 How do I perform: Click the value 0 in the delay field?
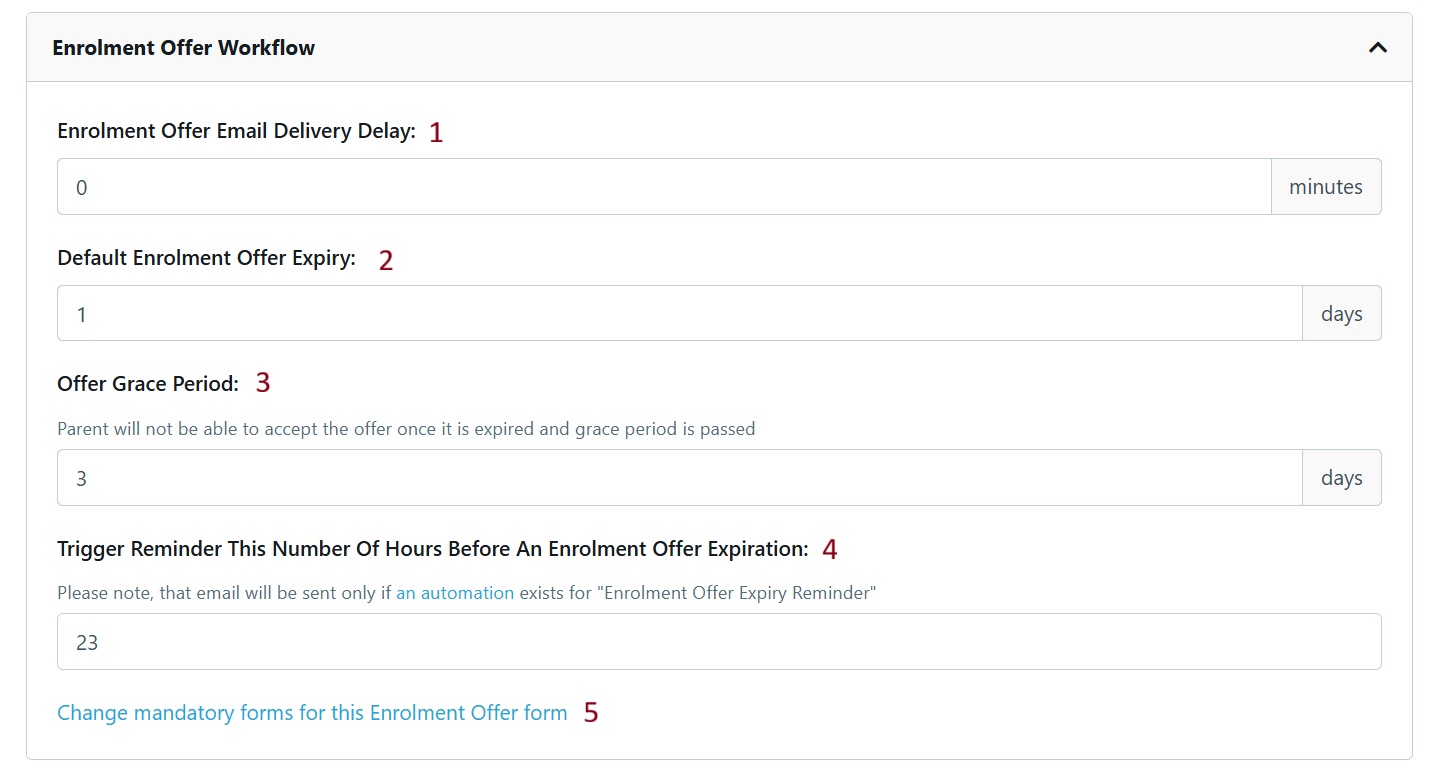click(x=82, y=186)
